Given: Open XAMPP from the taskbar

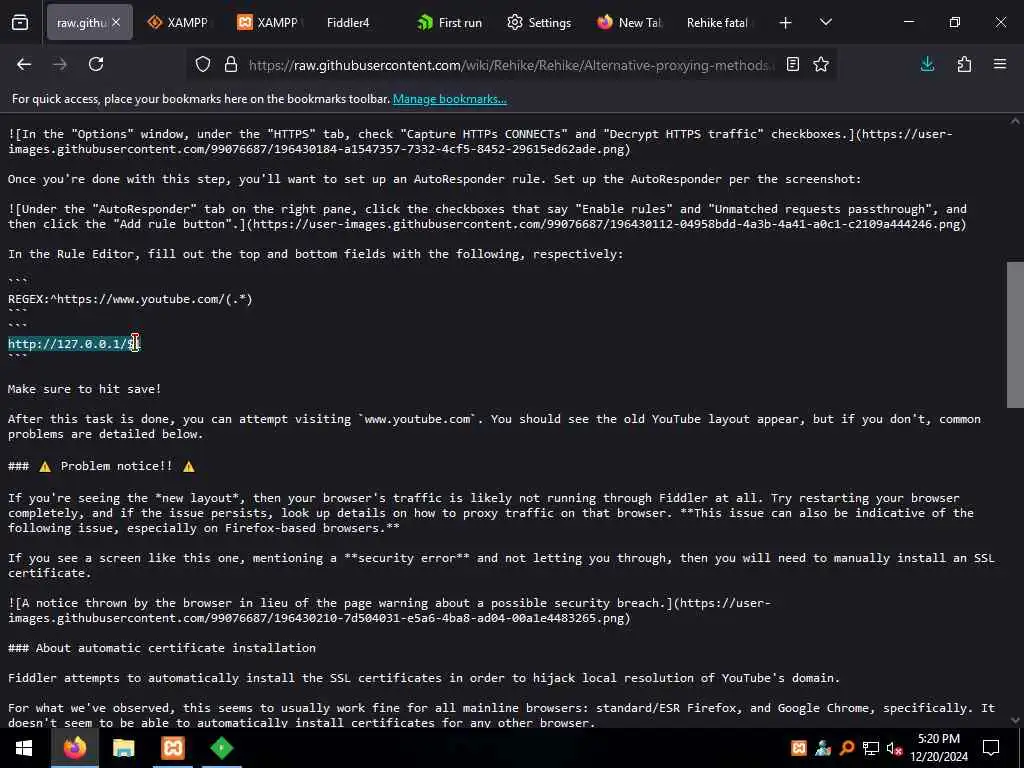Looking at the screenshot, I should (x=173, y=748).
